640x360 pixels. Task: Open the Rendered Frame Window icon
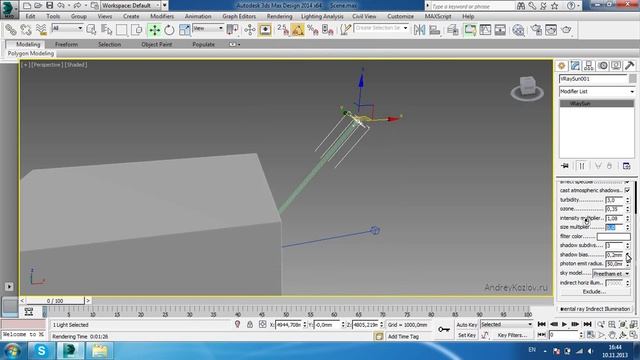click(x=551, y=30)
